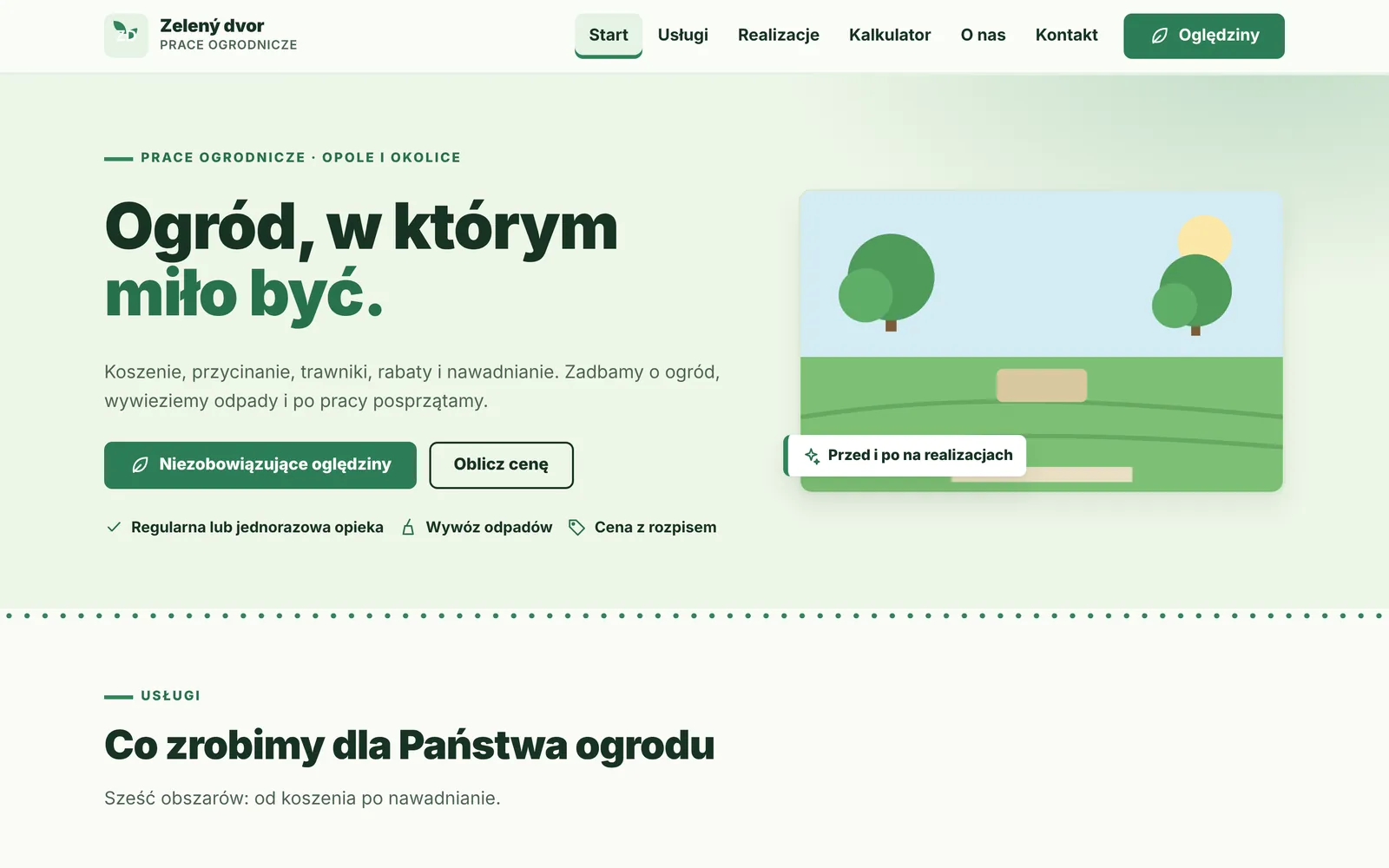Click the waste bag icon beside Wywóz odpadów
Image resolution: width=1389 pixels, height=868 pixels.
click(x=408, y=527)
